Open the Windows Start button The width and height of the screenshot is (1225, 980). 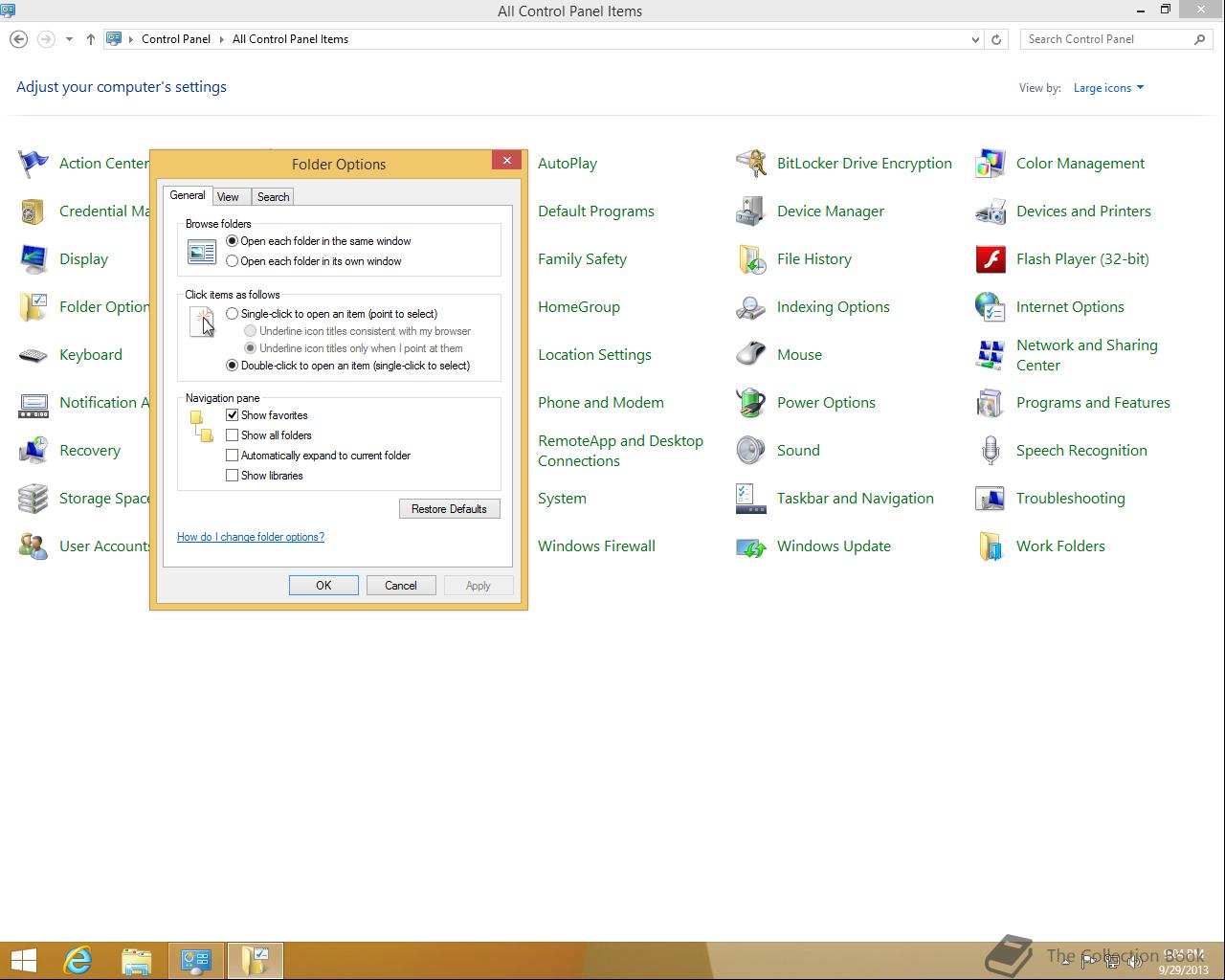coord(24,960)
